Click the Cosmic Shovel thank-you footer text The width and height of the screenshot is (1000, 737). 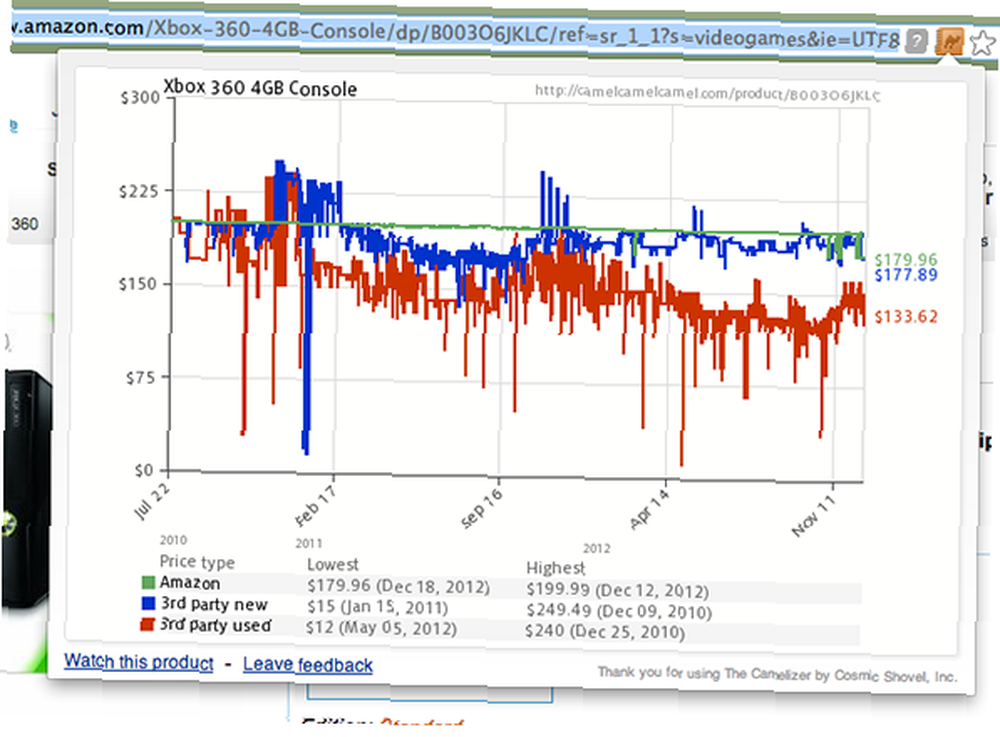point(777,674)
